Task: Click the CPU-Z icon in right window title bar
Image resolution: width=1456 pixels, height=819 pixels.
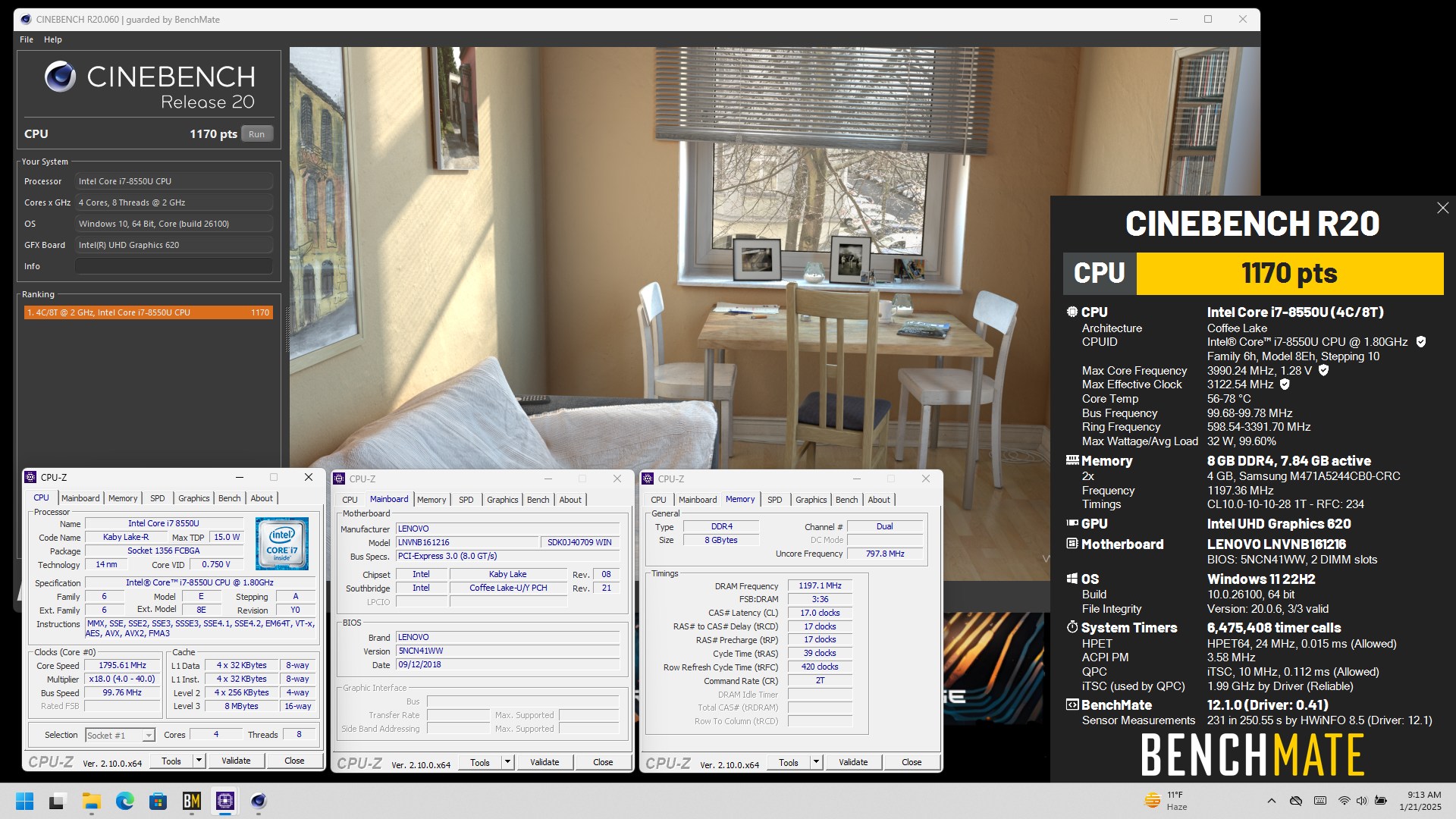Action: 648,479
